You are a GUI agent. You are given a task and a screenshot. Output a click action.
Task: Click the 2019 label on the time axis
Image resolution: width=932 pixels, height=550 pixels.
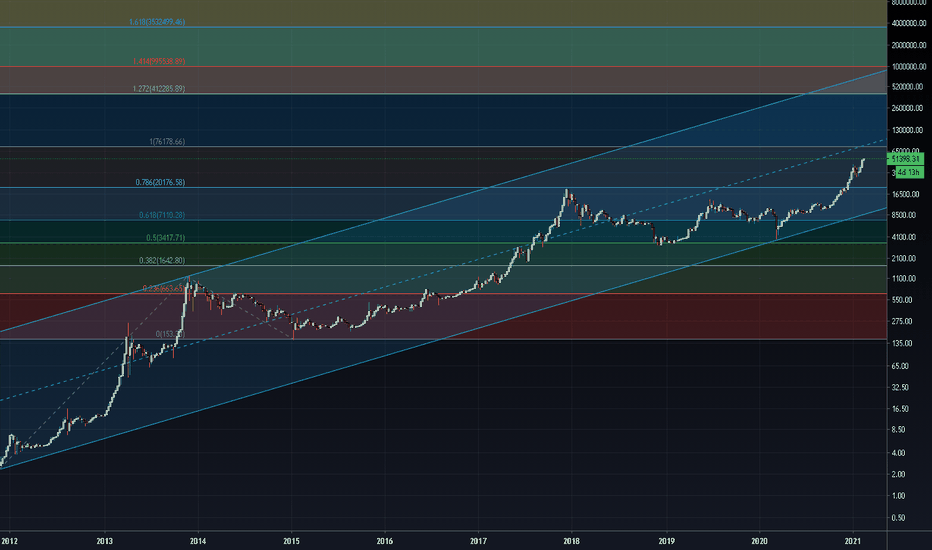pos(666,541)
